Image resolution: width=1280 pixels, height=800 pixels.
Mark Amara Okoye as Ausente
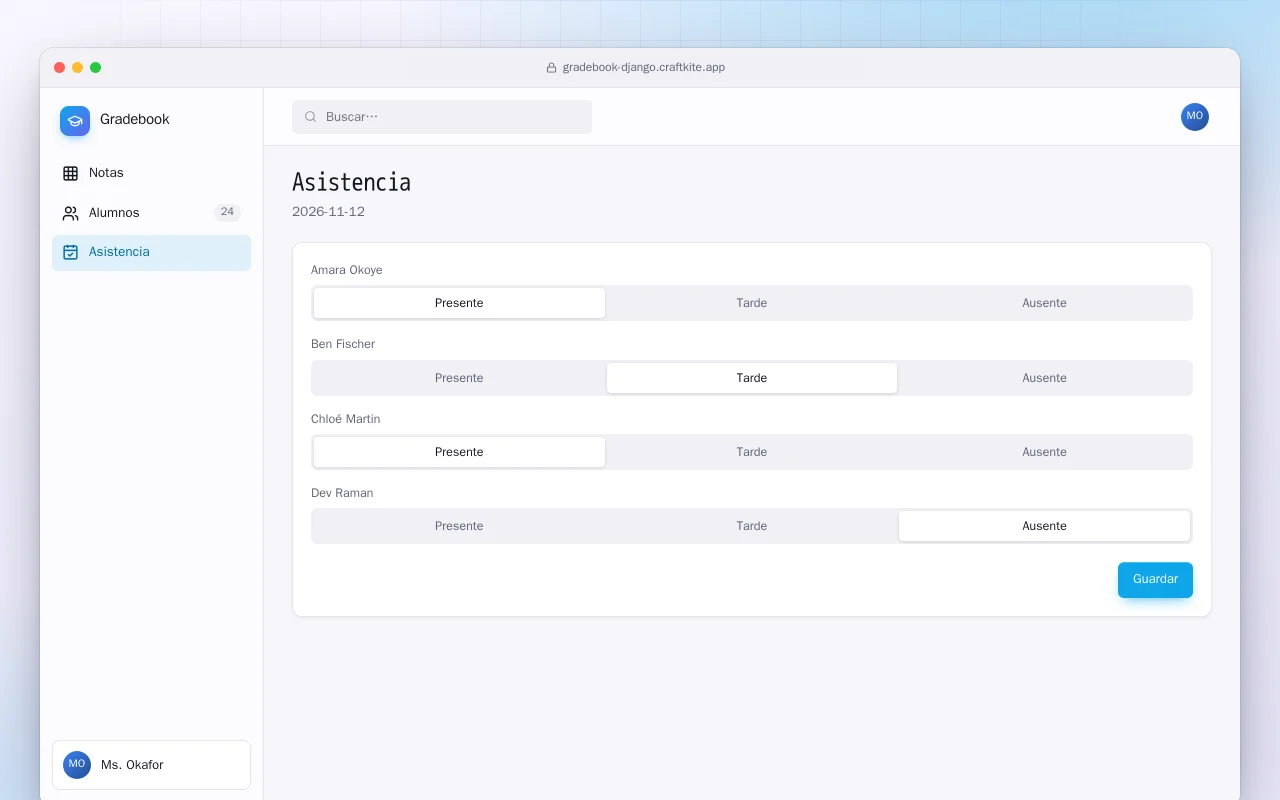point(1044,303)
